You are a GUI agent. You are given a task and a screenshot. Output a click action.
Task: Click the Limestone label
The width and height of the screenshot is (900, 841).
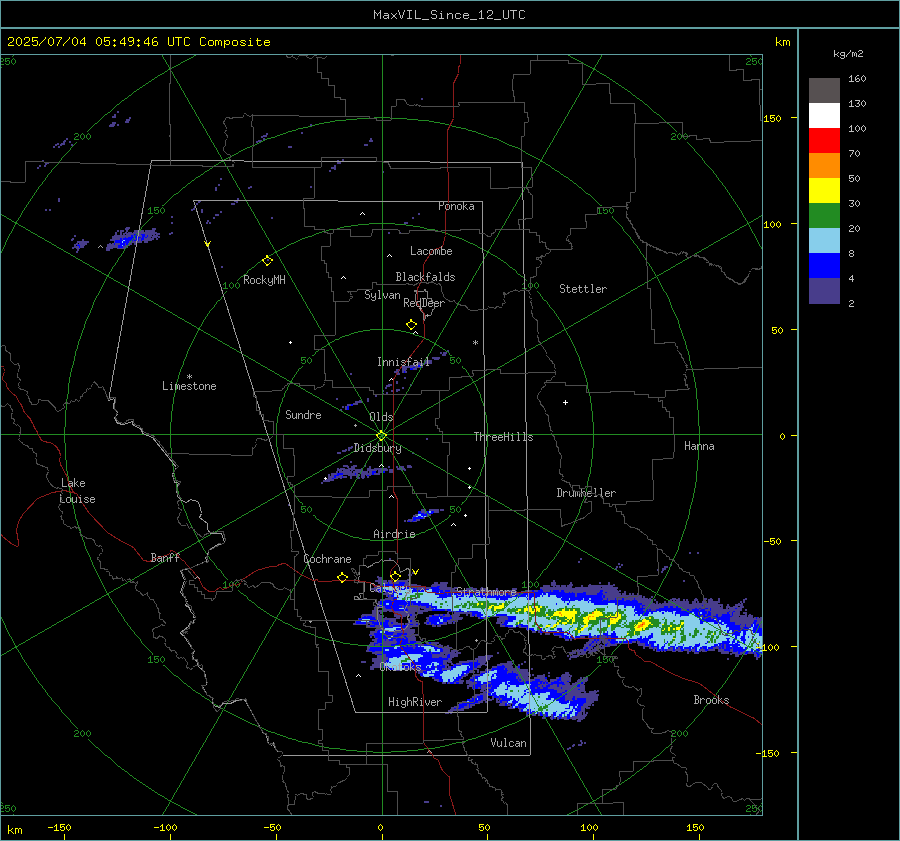189,386
